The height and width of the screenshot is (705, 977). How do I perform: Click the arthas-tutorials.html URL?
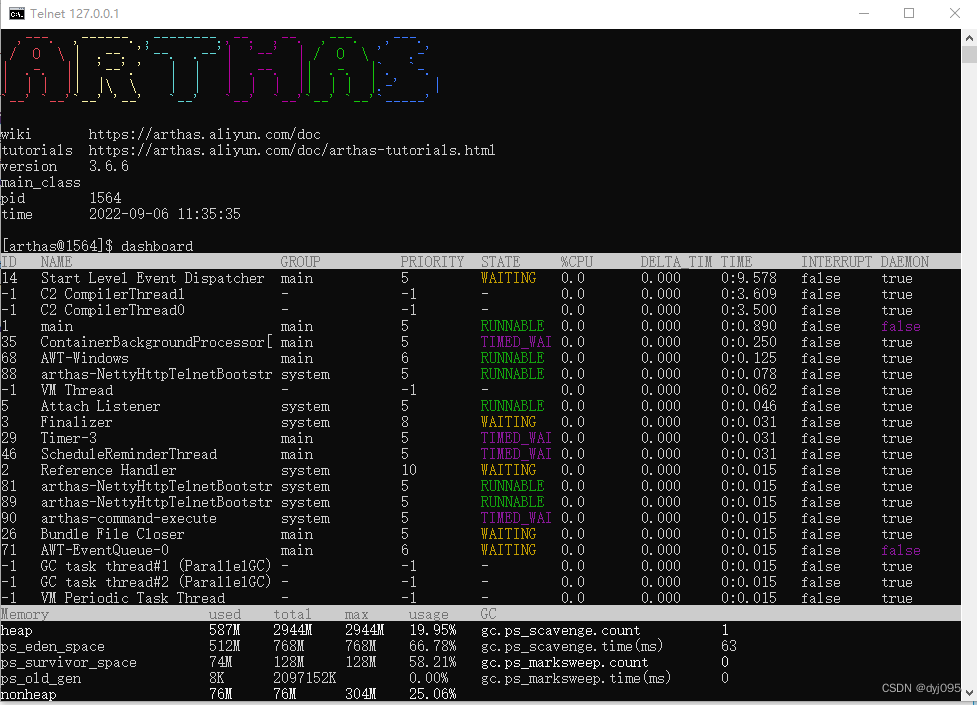pos(292,150)
